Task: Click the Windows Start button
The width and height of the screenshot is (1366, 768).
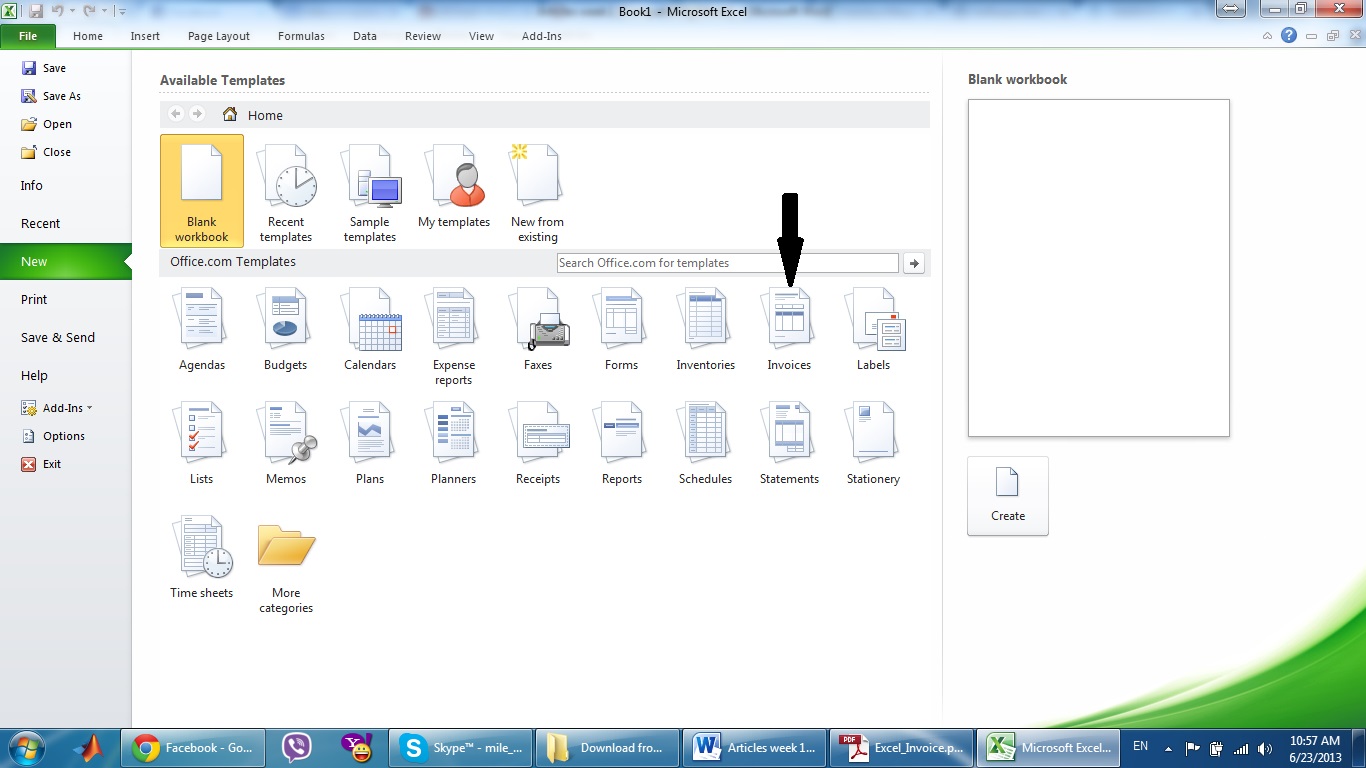Action: coord(26,747)
